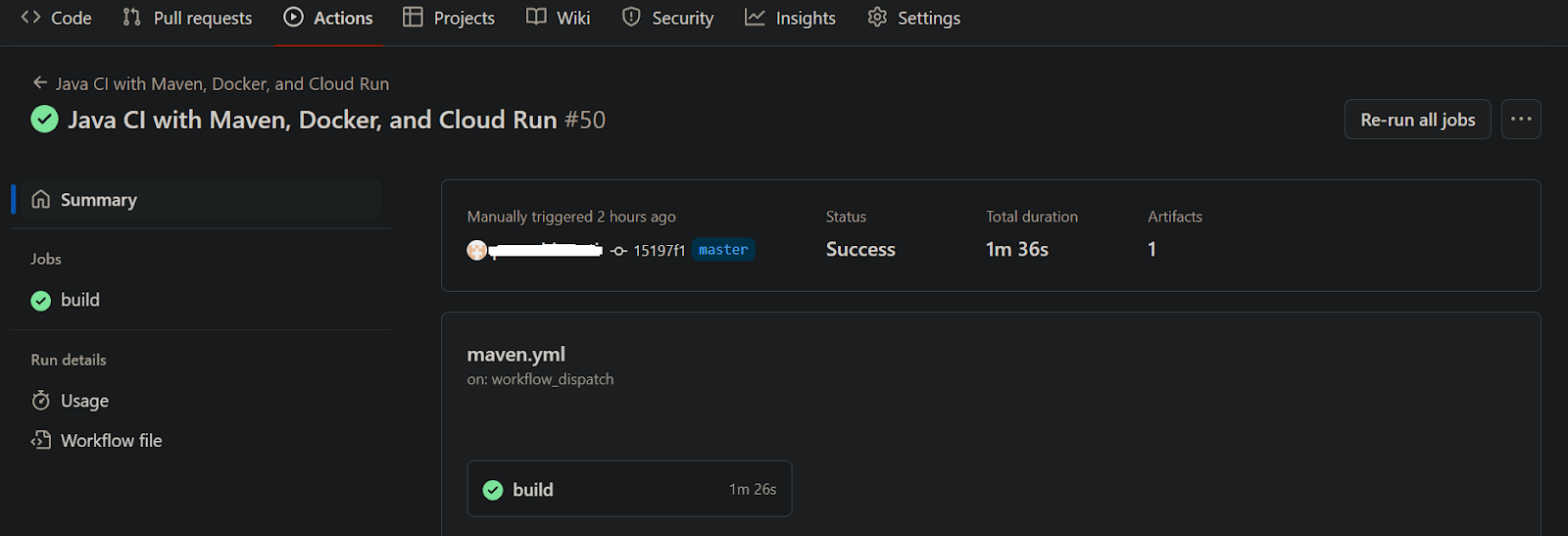
Task: Click the total duration 1m 36s
Action: tap(1017, 250)
